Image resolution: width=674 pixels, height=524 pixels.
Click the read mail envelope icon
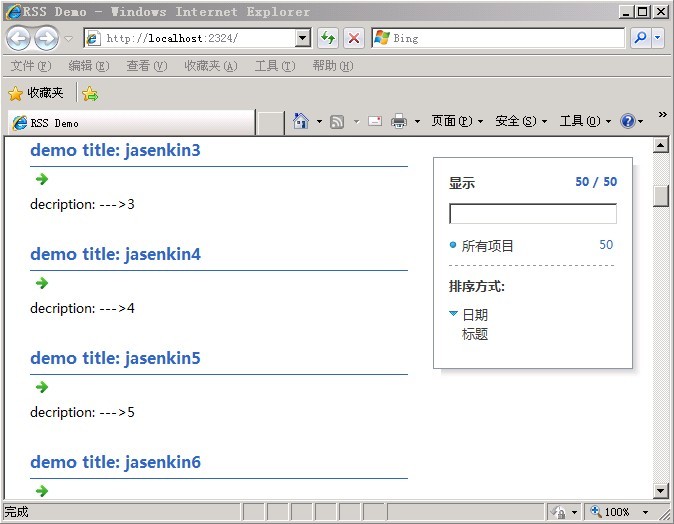375,122
